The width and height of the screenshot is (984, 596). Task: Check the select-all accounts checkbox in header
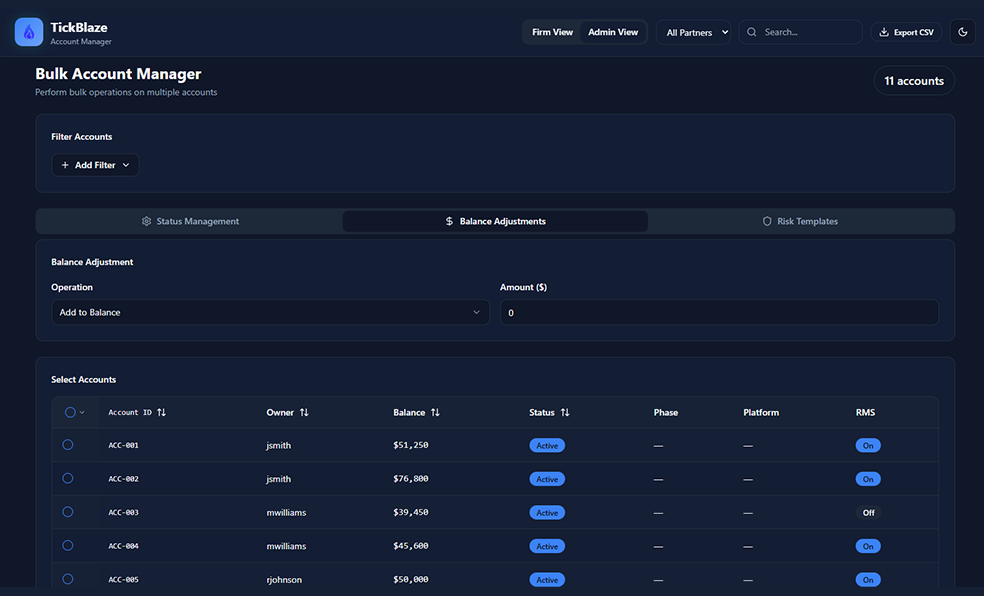tap(70, 412)
